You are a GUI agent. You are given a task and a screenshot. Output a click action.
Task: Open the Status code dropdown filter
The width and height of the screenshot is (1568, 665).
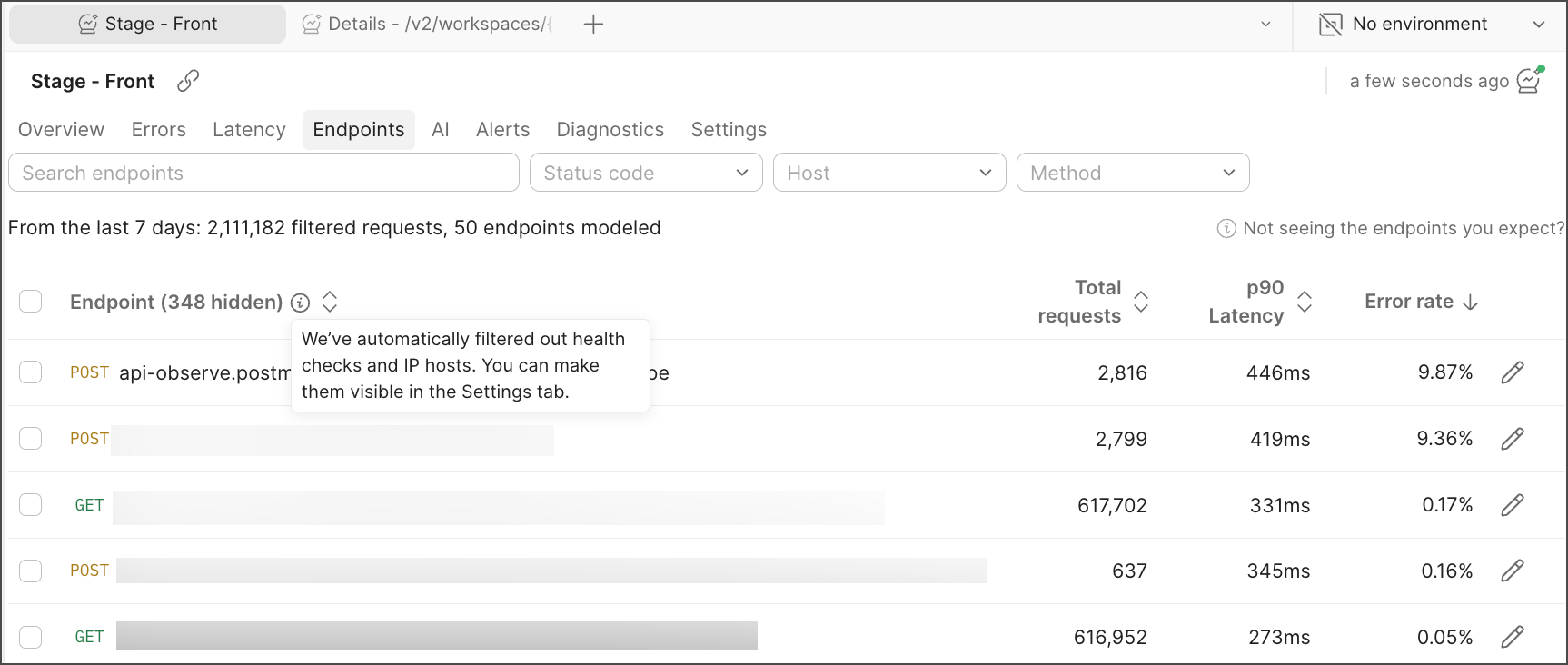tap(645, 173)
